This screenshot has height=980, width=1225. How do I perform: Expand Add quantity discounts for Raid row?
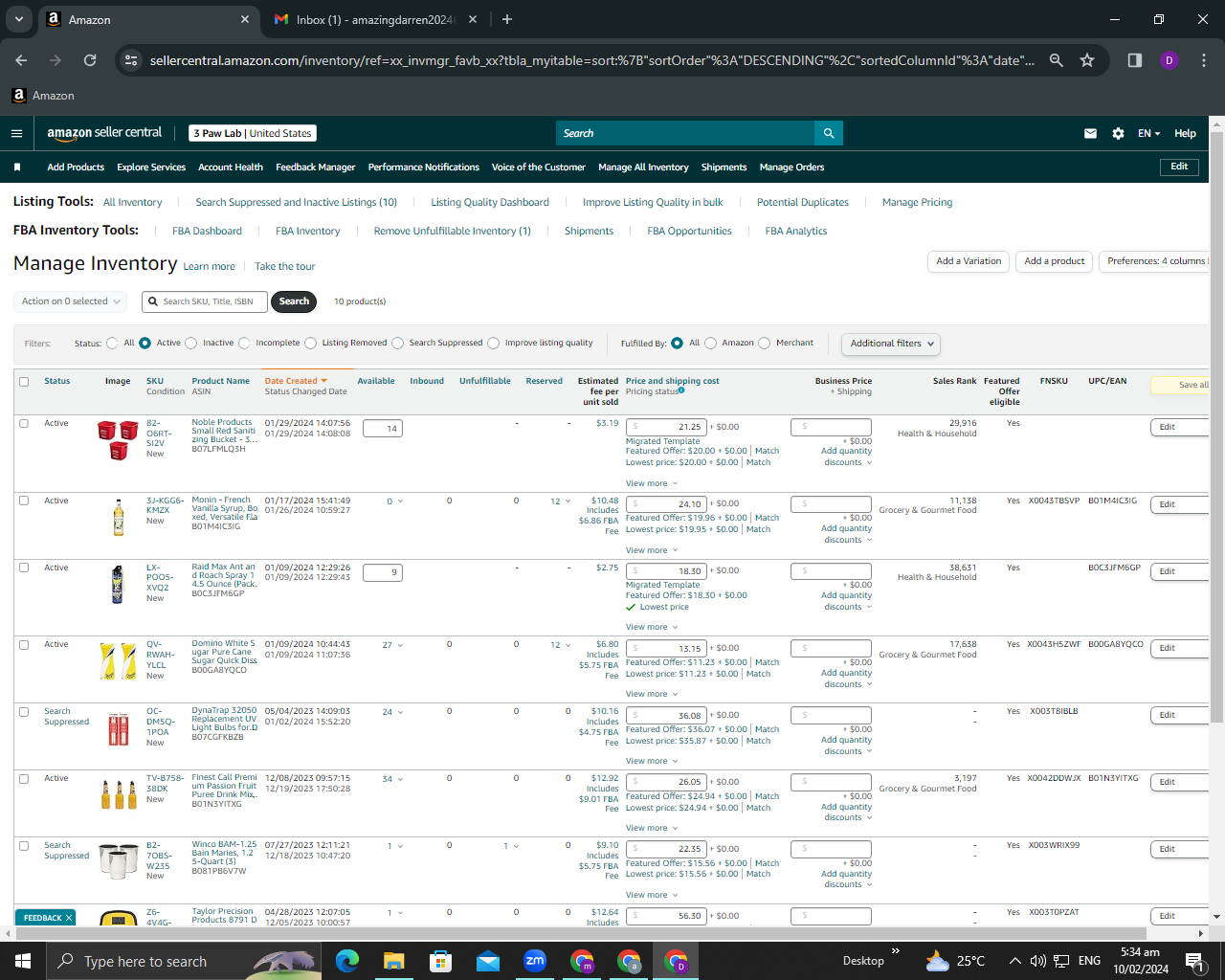coord(847,601)
